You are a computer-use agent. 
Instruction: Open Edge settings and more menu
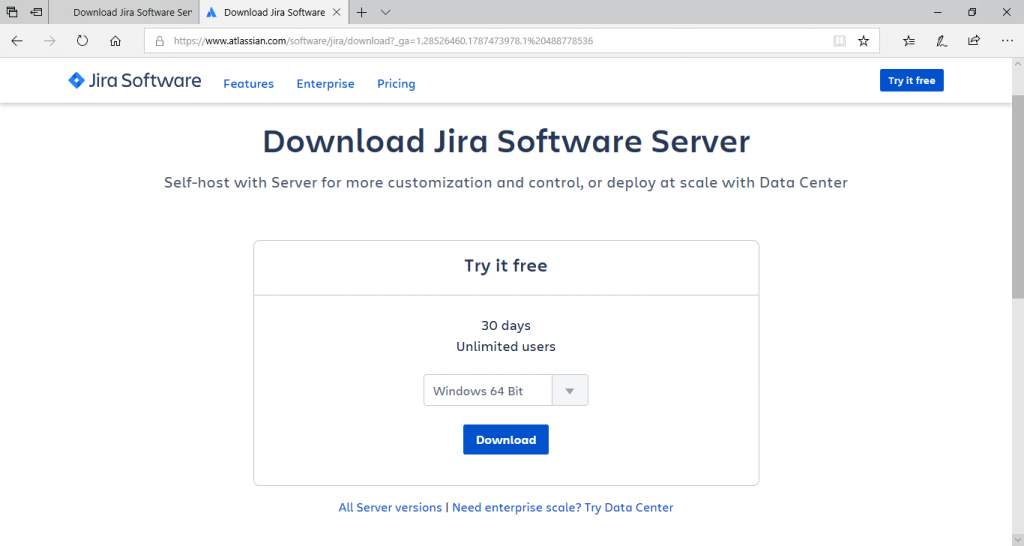click(1007, 40)
